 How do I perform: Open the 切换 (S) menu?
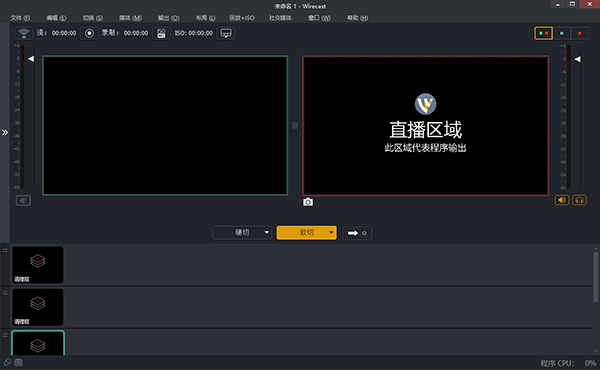point(93,18)
